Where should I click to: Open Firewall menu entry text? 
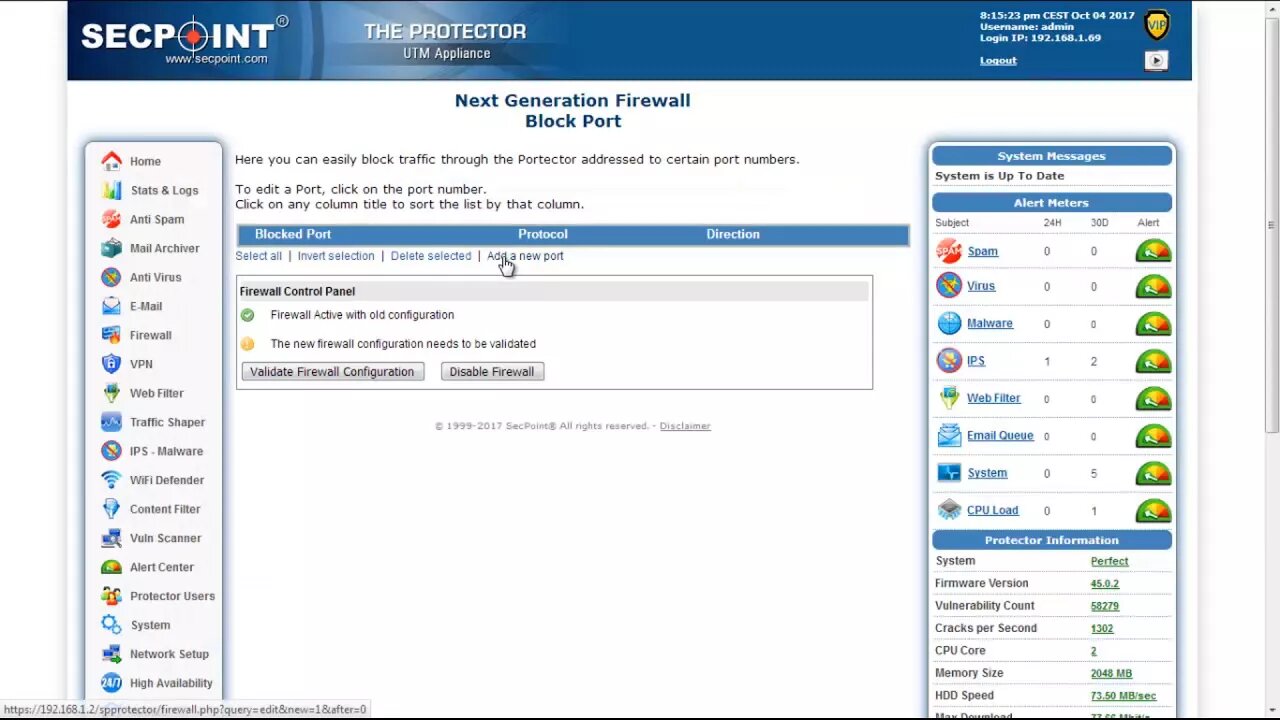[151, 335]
